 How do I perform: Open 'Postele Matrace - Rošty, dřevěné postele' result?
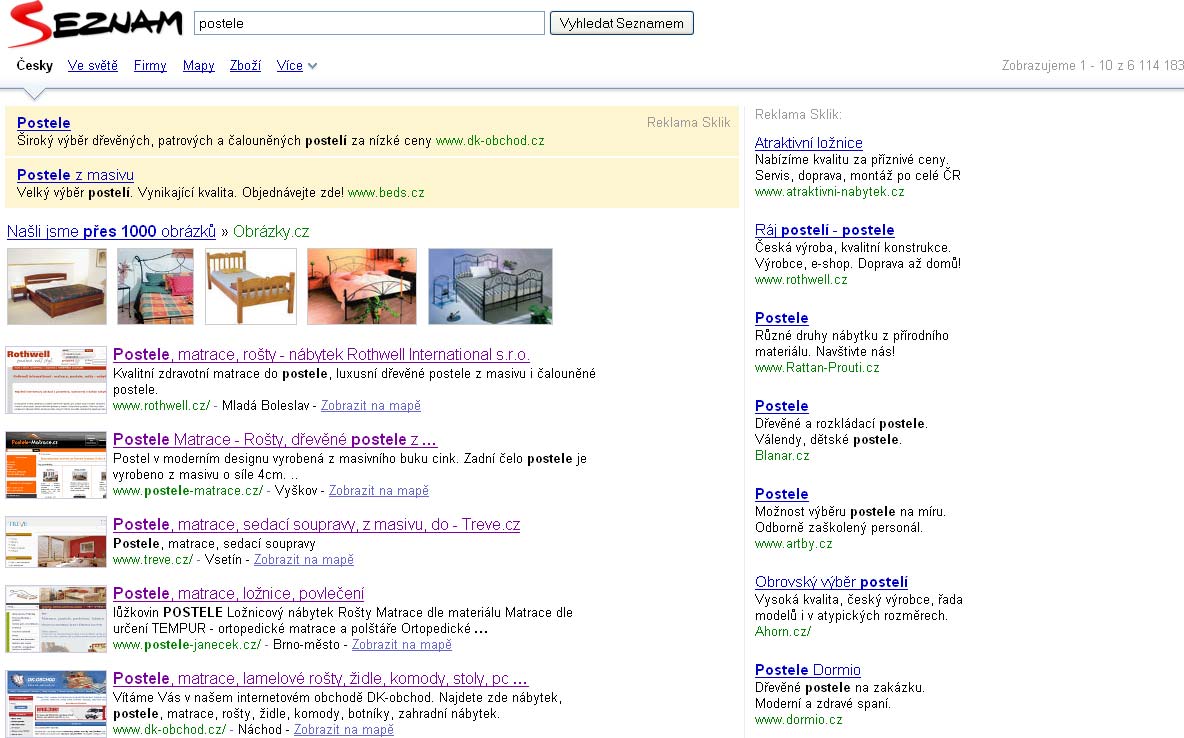[x=275, y=440]
